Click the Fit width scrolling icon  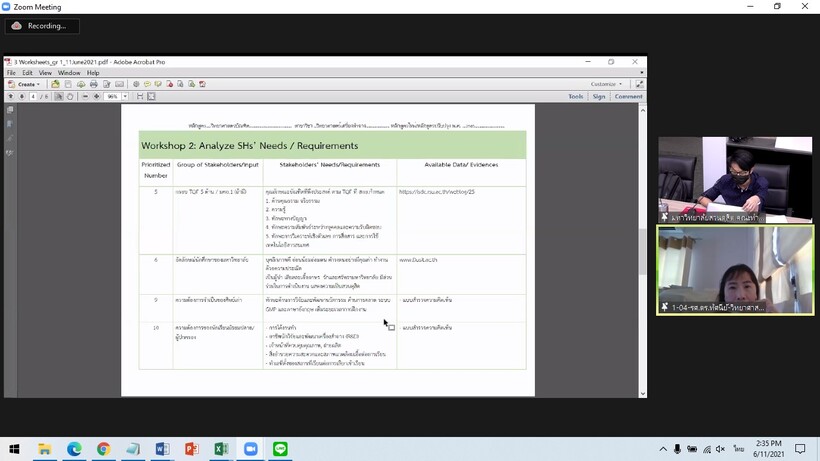(x=140, y=97)
